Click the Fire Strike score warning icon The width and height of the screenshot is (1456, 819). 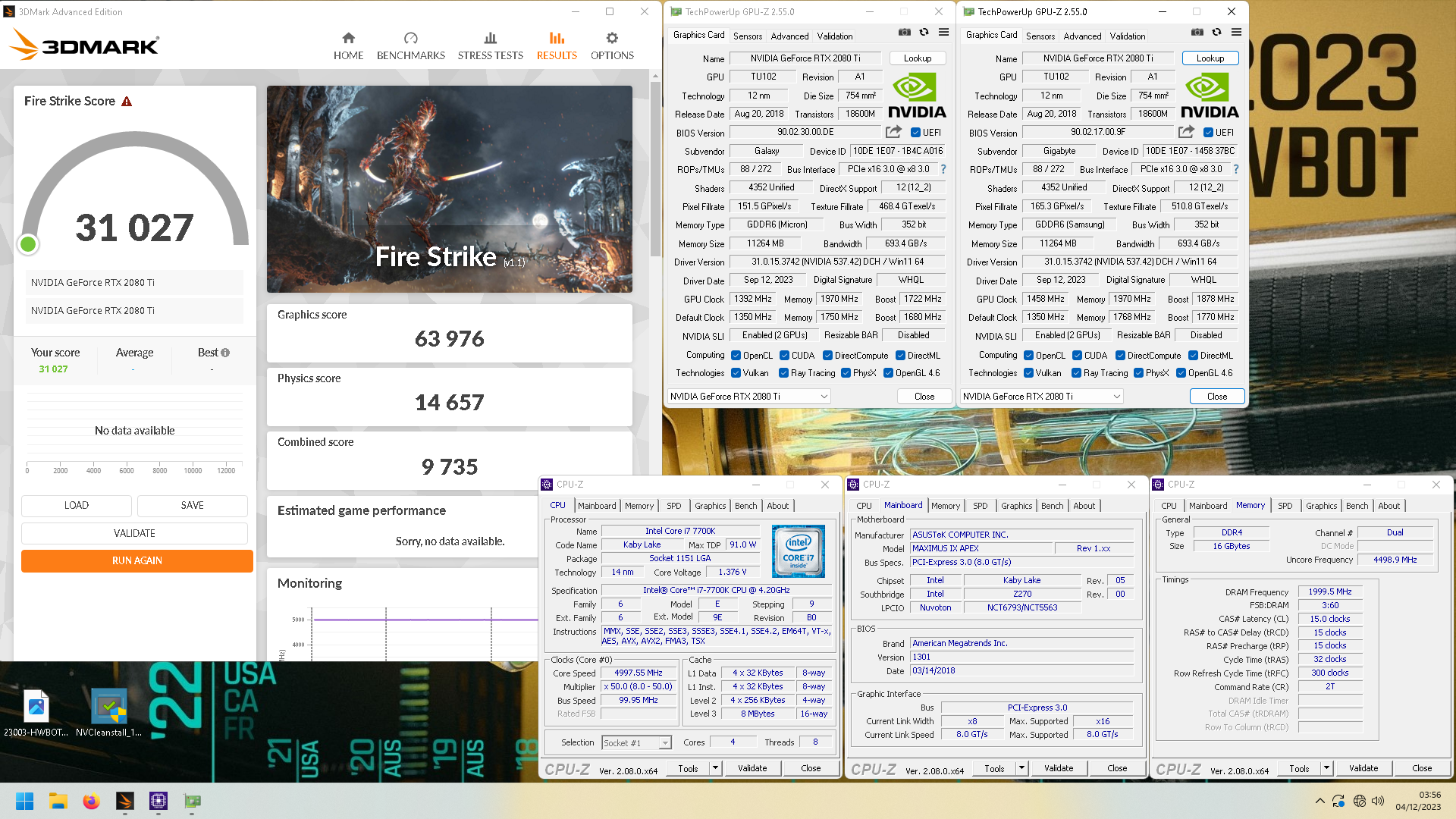click(127, 102)
